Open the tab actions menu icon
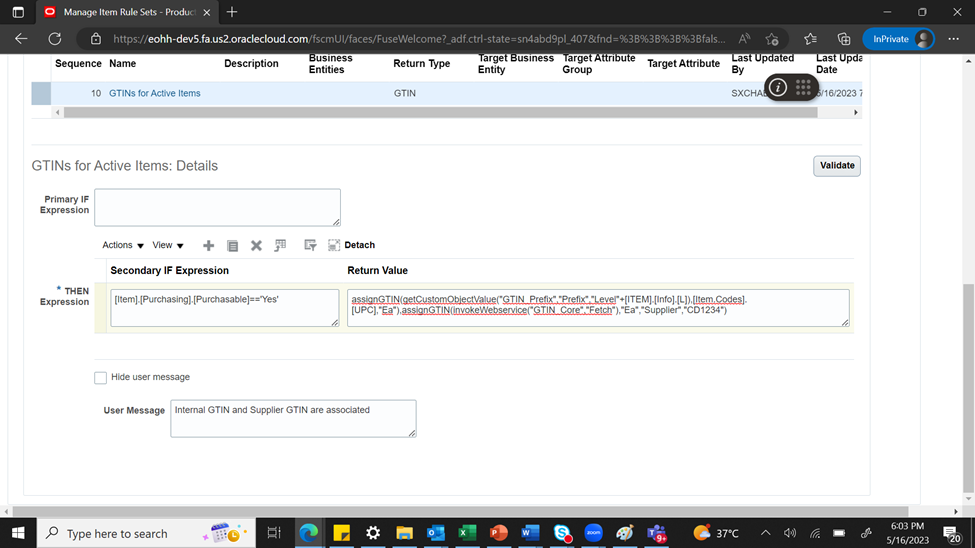The image size is (975, 548). (x=18, y=12)
